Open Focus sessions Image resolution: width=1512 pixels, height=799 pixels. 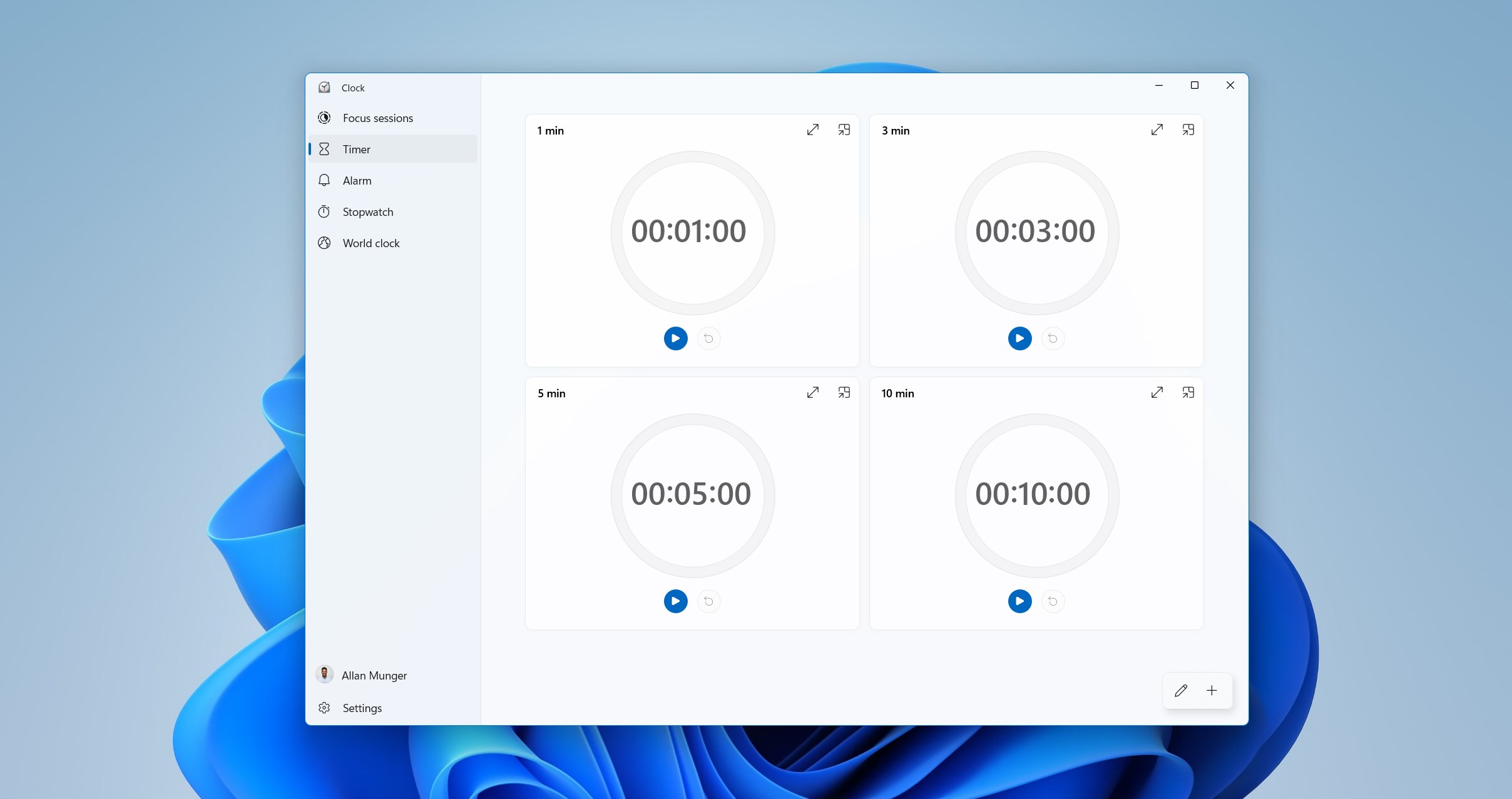[x=378, y=118]
